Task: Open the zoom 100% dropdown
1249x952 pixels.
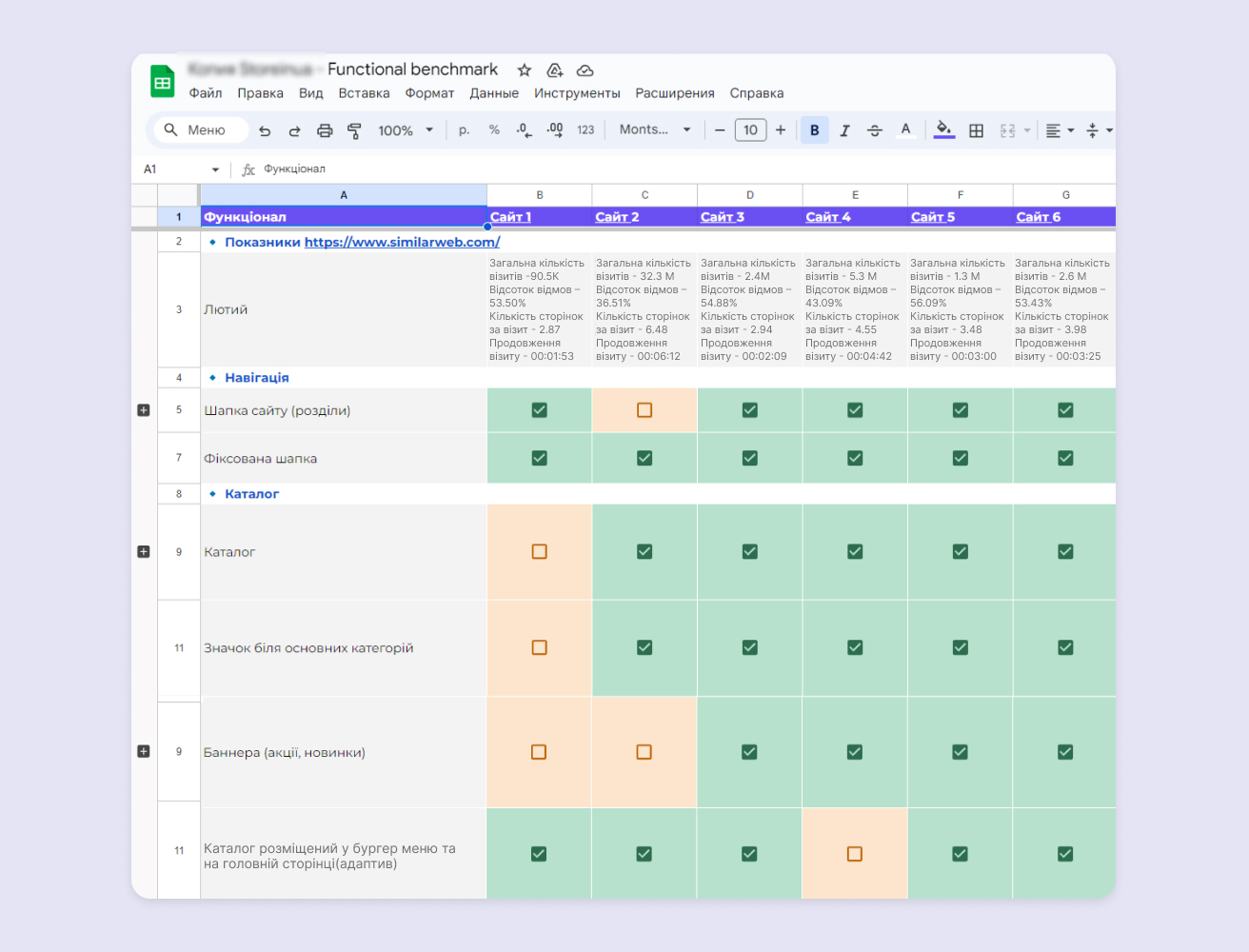Action: (406, 130)
